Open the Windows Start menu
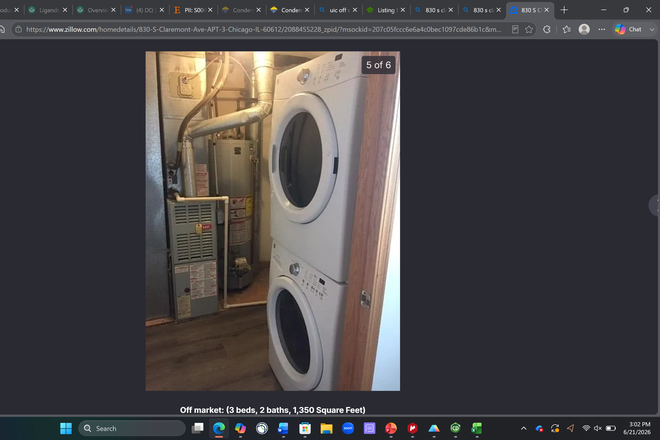This screenshot has height=440, width=660. [x=66, y=428]
